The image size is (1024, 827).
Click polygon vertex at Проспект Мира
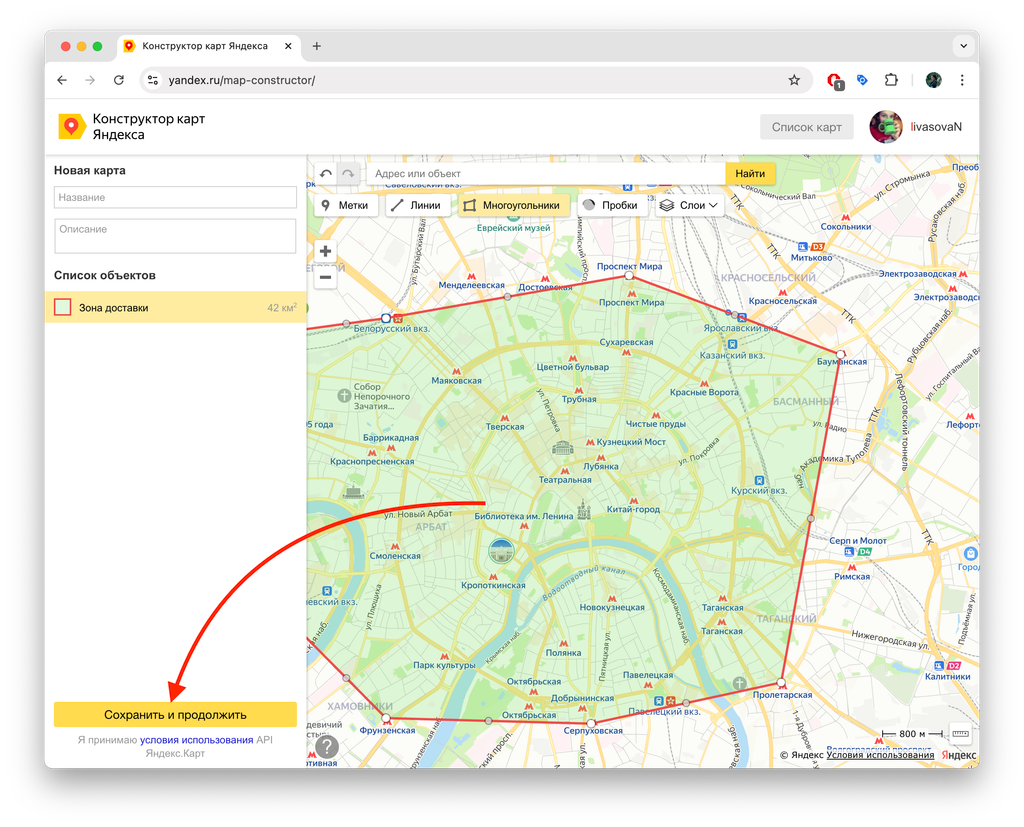point(629,276)
